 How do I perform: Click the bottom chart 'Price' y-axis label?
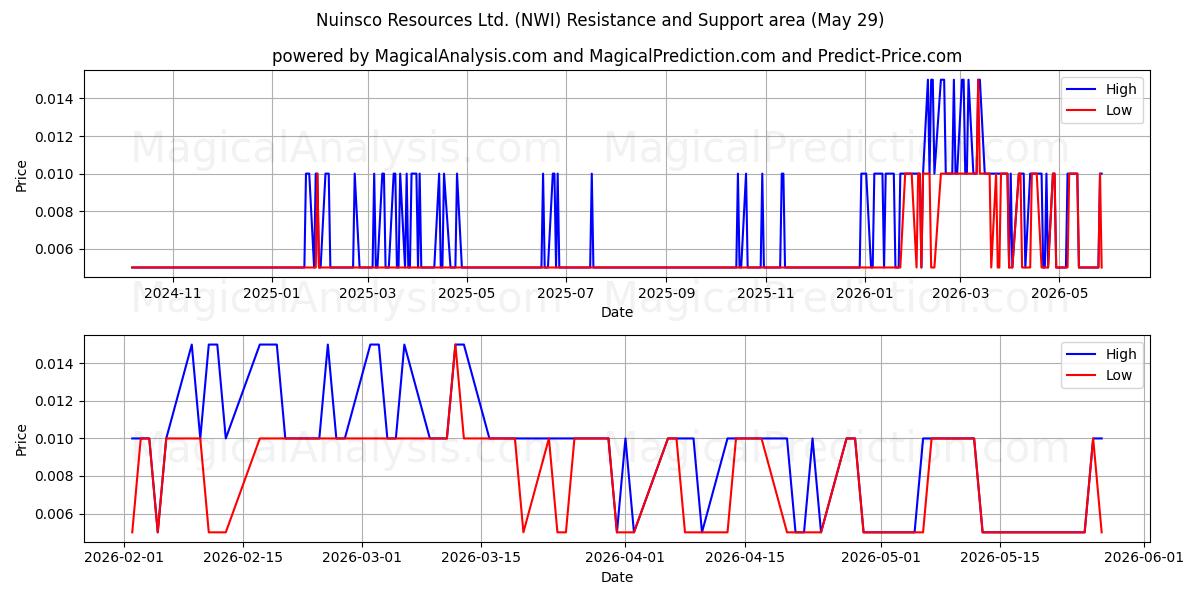tap(22, 439)
